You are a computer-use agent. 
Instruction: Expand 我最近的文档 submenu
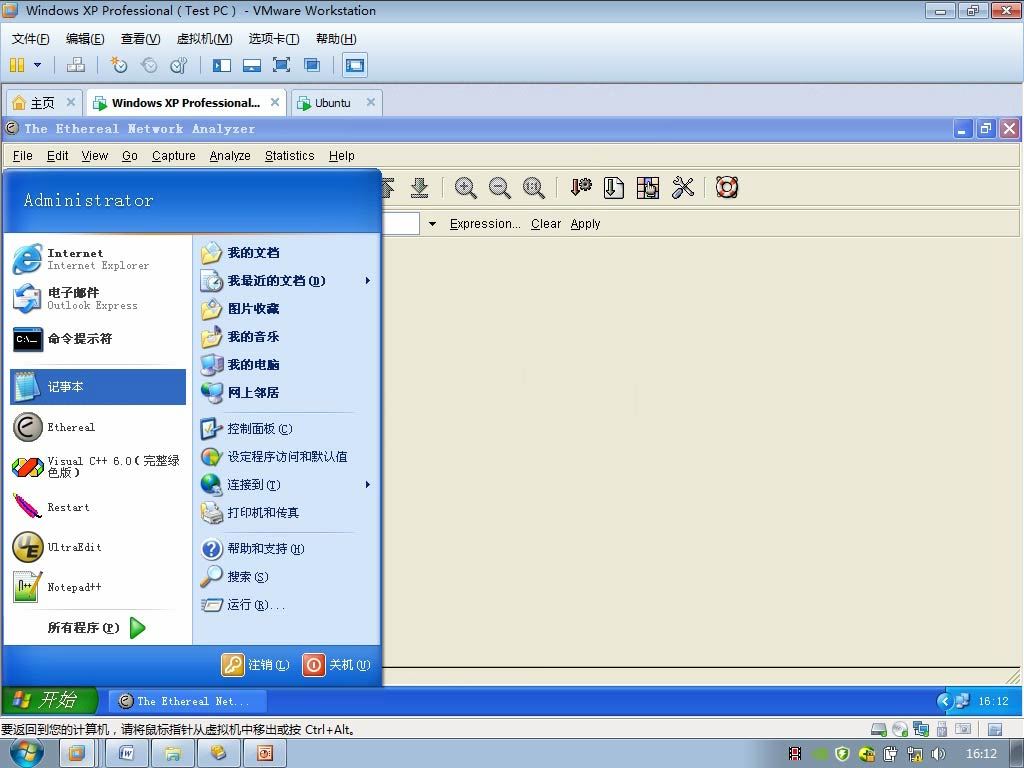[368, 281]
